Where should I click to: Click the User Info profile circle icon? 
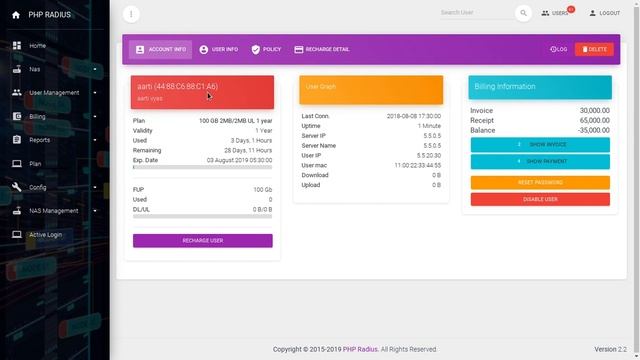tap(204, 49)
